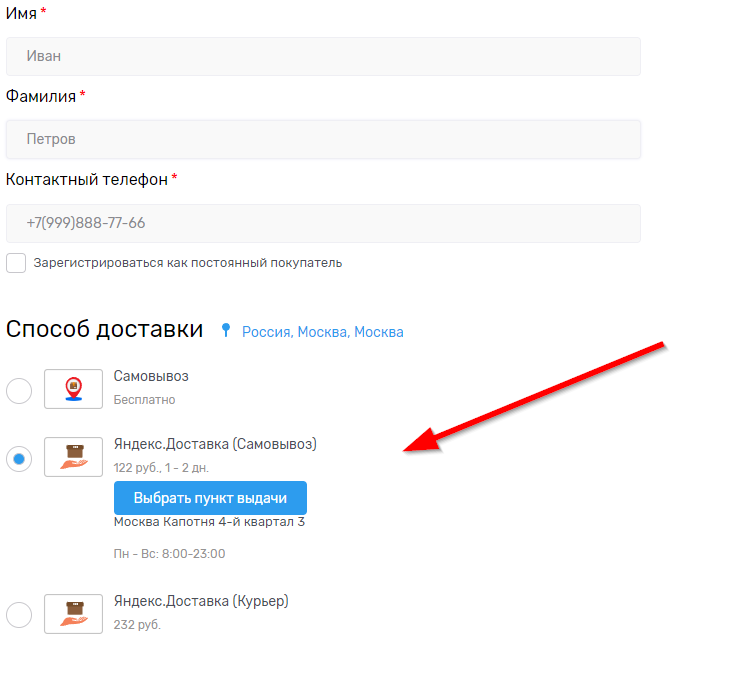The height and width of the screenshot is (678, 740).
Task: Click the Способ доставки section heading
Action: click(x=105, y=329)
